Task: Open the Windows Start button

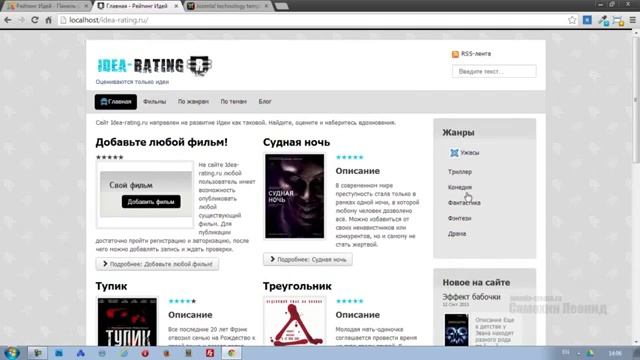Action: tap(11, 353)
